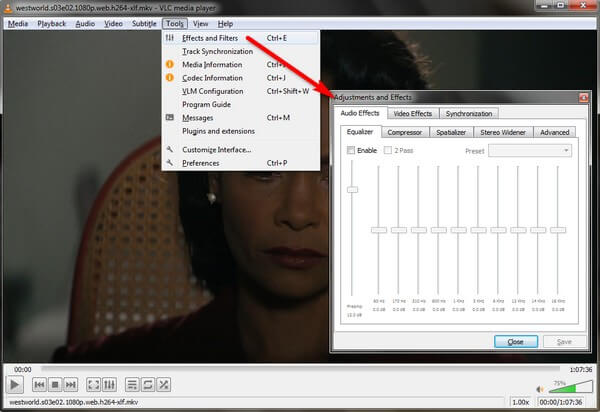
Task: Click the orange icon beside Codec Information
Action: (170, 78)
